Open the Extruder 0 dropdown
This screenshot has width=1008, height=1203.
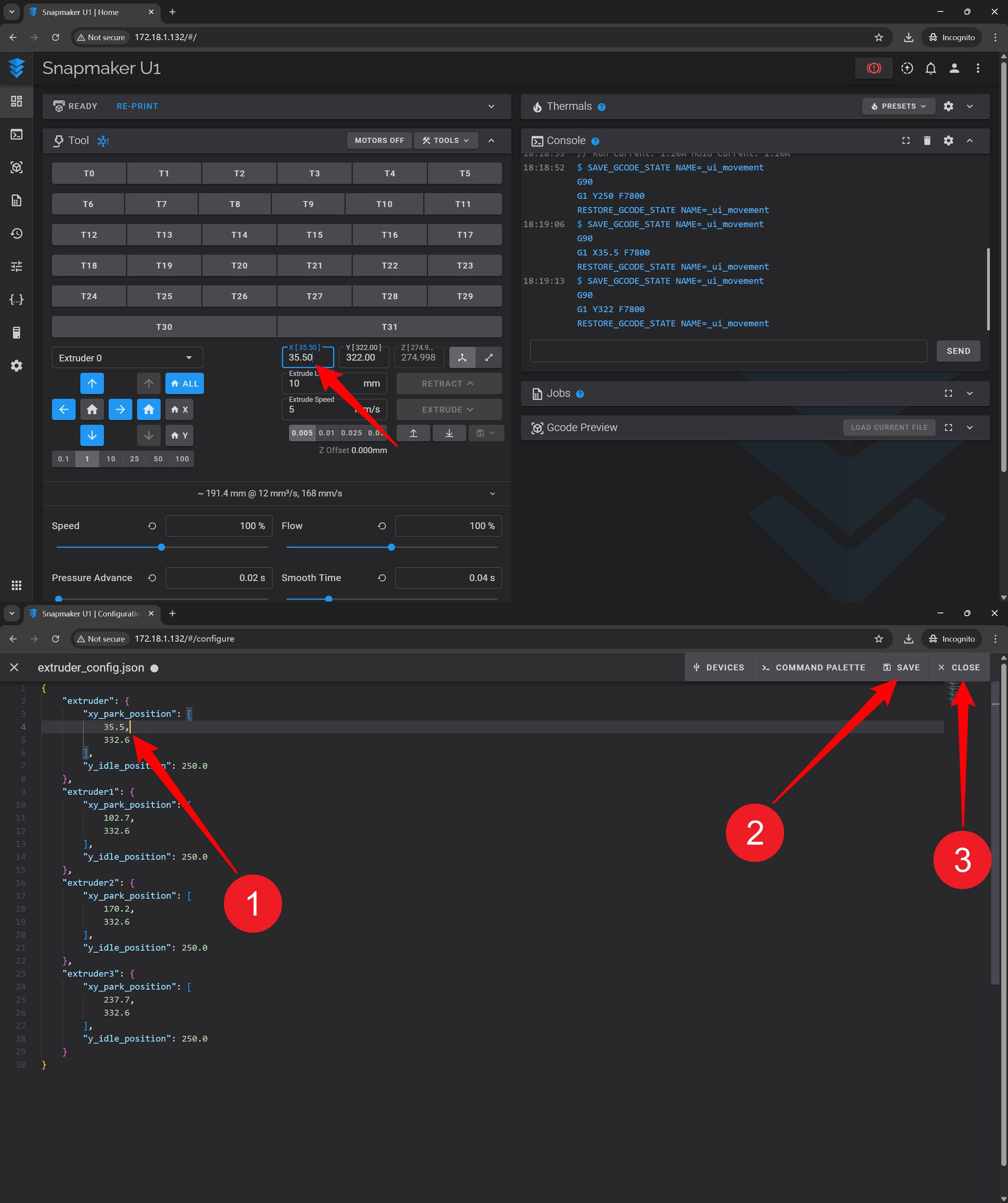point(127,357)
